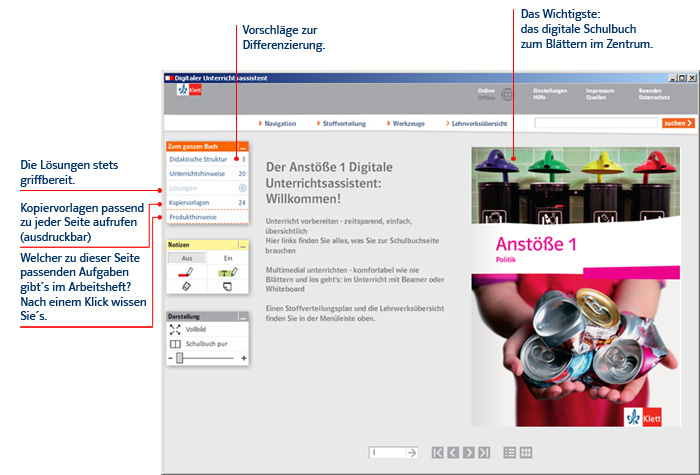This screenshot has height=475, width=700.
Task: Collapse the Zum ganzen Buch panel
Action: [243, 146]
